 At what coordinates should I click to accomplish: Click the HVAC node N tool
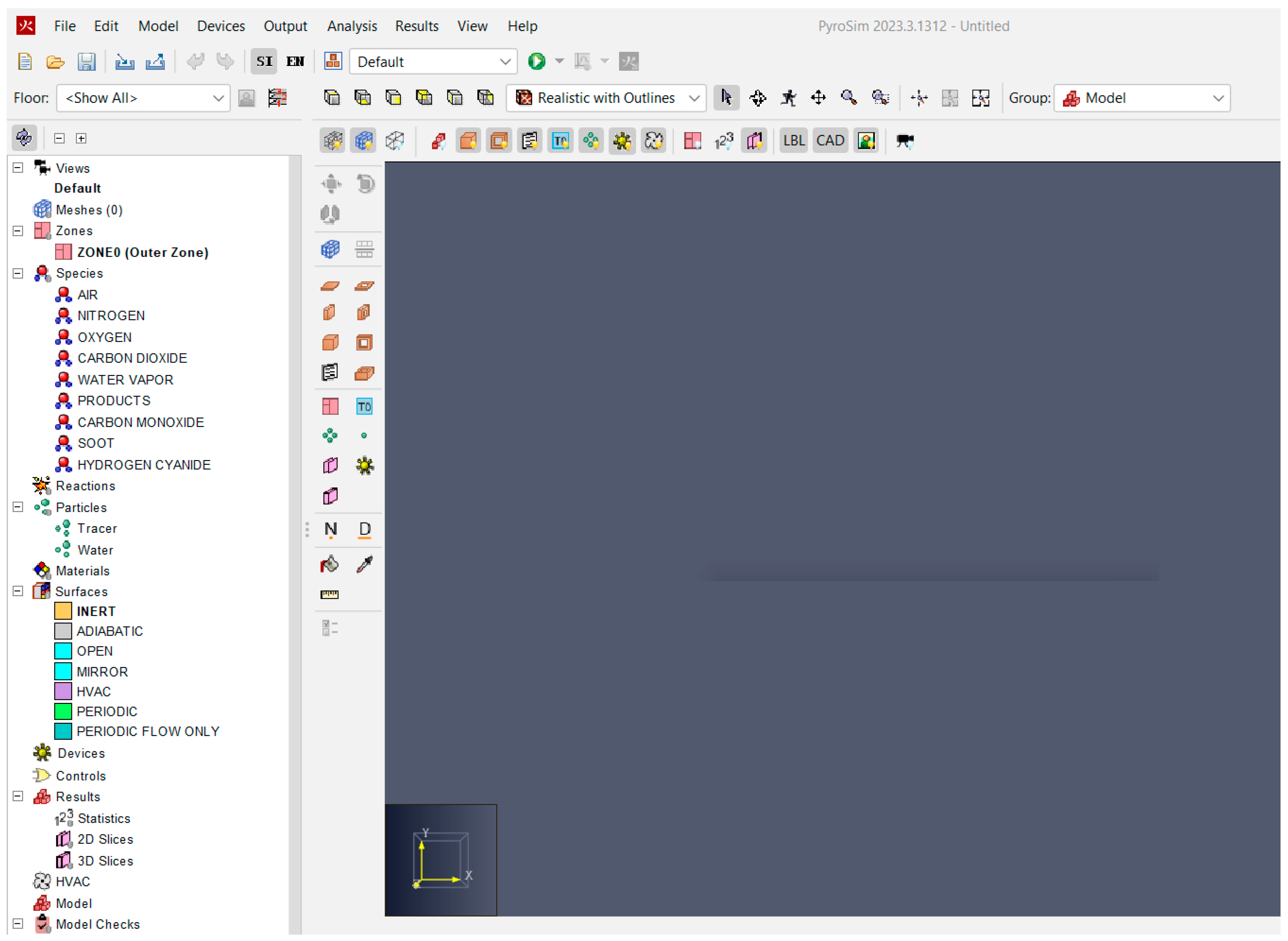(330, 530)
